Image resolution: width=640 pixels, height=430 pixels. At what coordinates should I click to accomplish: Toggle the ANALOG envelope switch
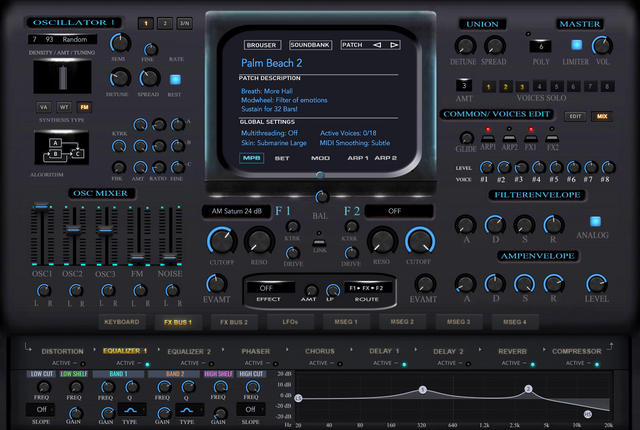click(595, 222)
